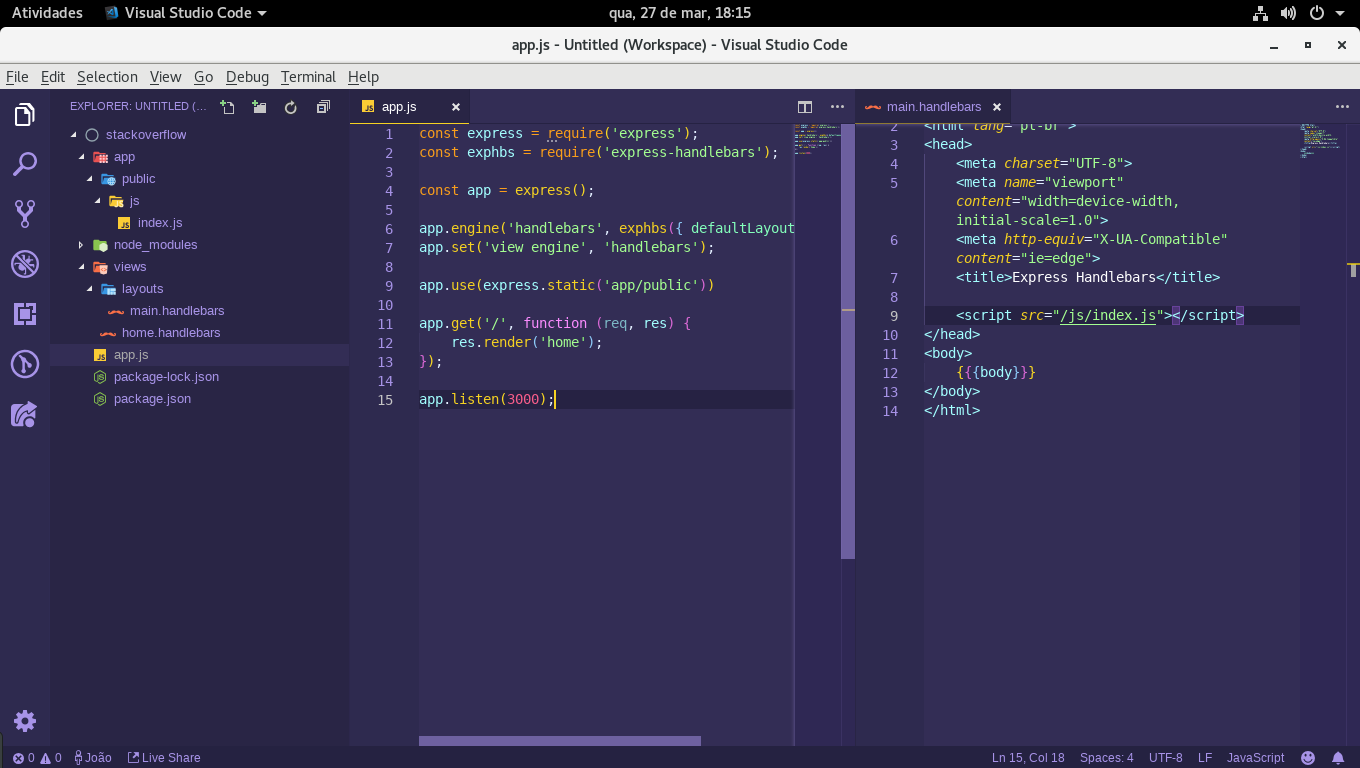Open the GitLens view in activity bar
This screenshot has height=768, width=1360.
point(25,364)
